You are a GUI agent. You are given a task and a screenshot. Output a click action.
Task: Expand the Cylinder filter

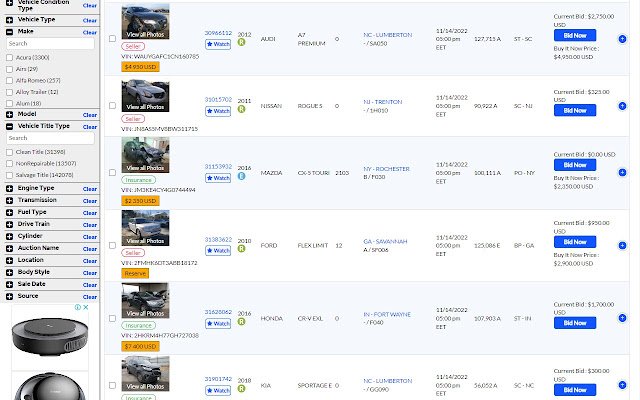click(x=9, y=236)
